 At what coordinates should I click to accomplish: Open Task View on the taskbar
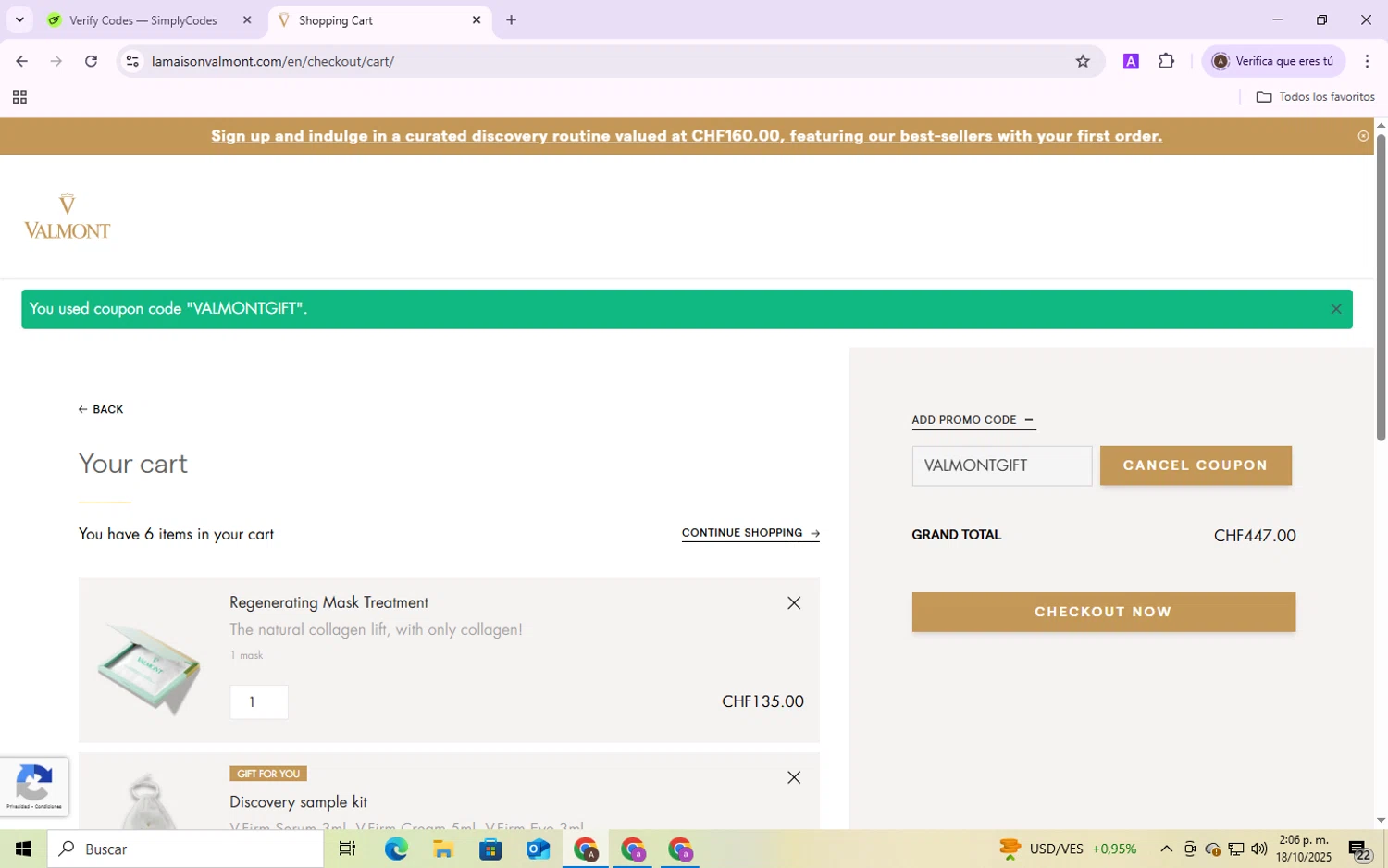tap(347, 849)
